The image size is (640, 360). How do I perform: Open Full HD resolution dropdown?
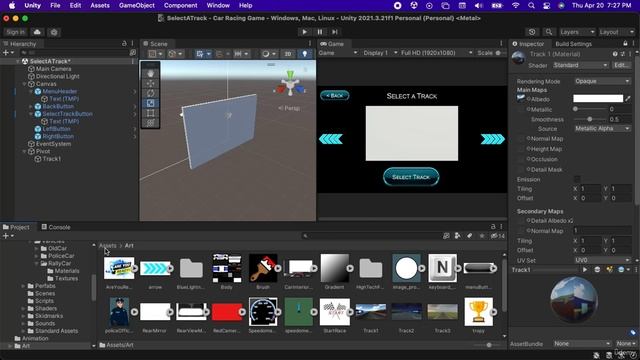click(x=436, y=53)
